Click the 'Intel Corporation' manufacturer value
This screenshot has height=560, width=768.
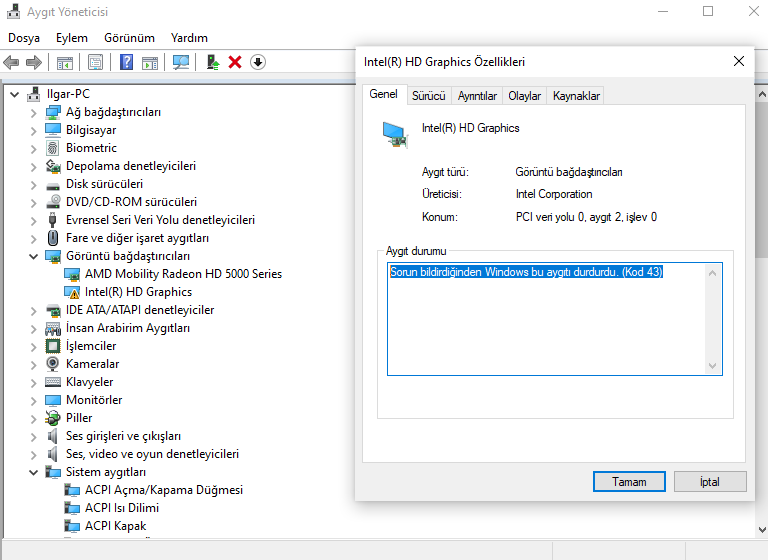554,194
